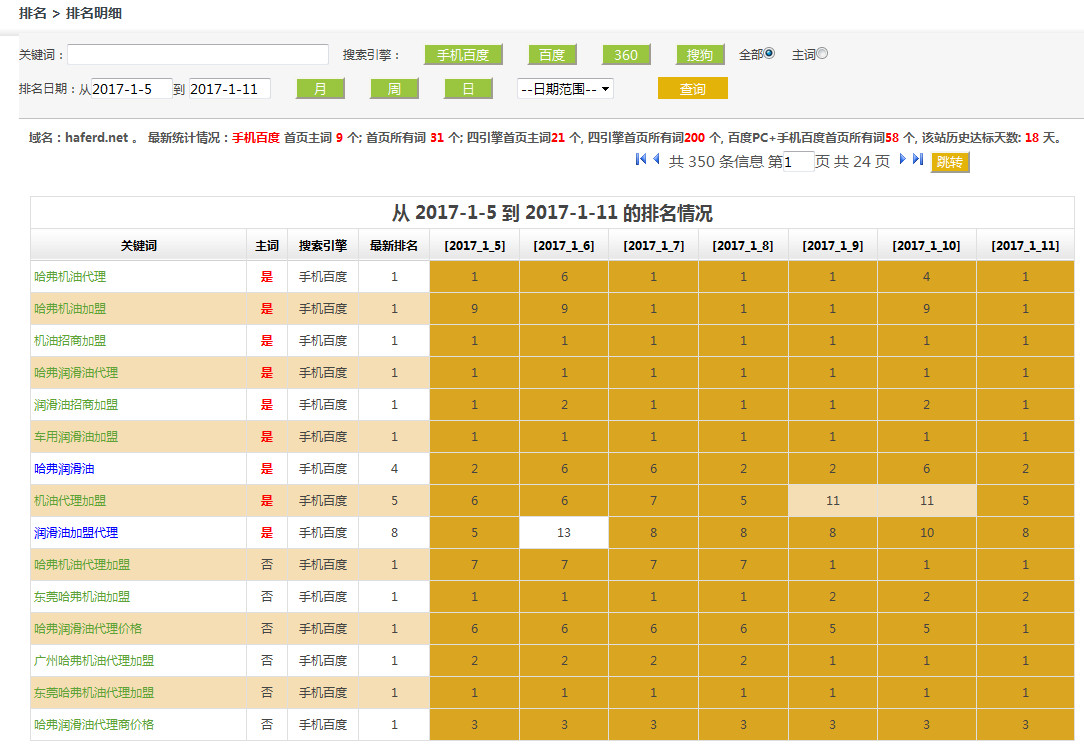Go to the first page arrow icon
This screenshot has width=1084, height=751.
(640, 159)
